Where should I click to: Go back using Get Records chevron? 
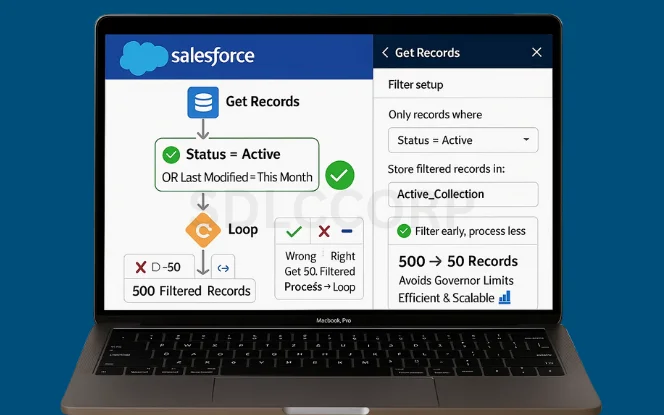click(385, 53)
